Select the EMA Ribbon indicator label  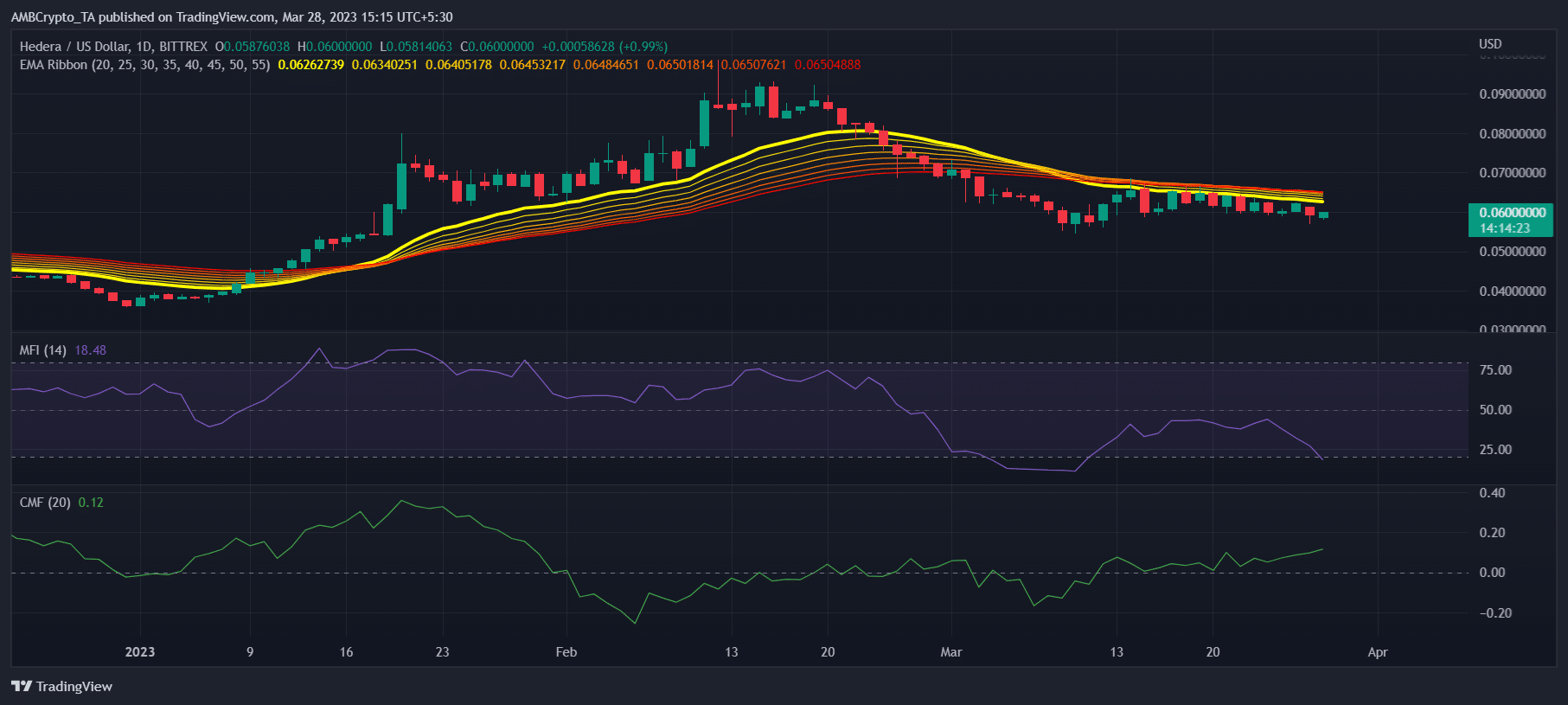tap(144, 65)
